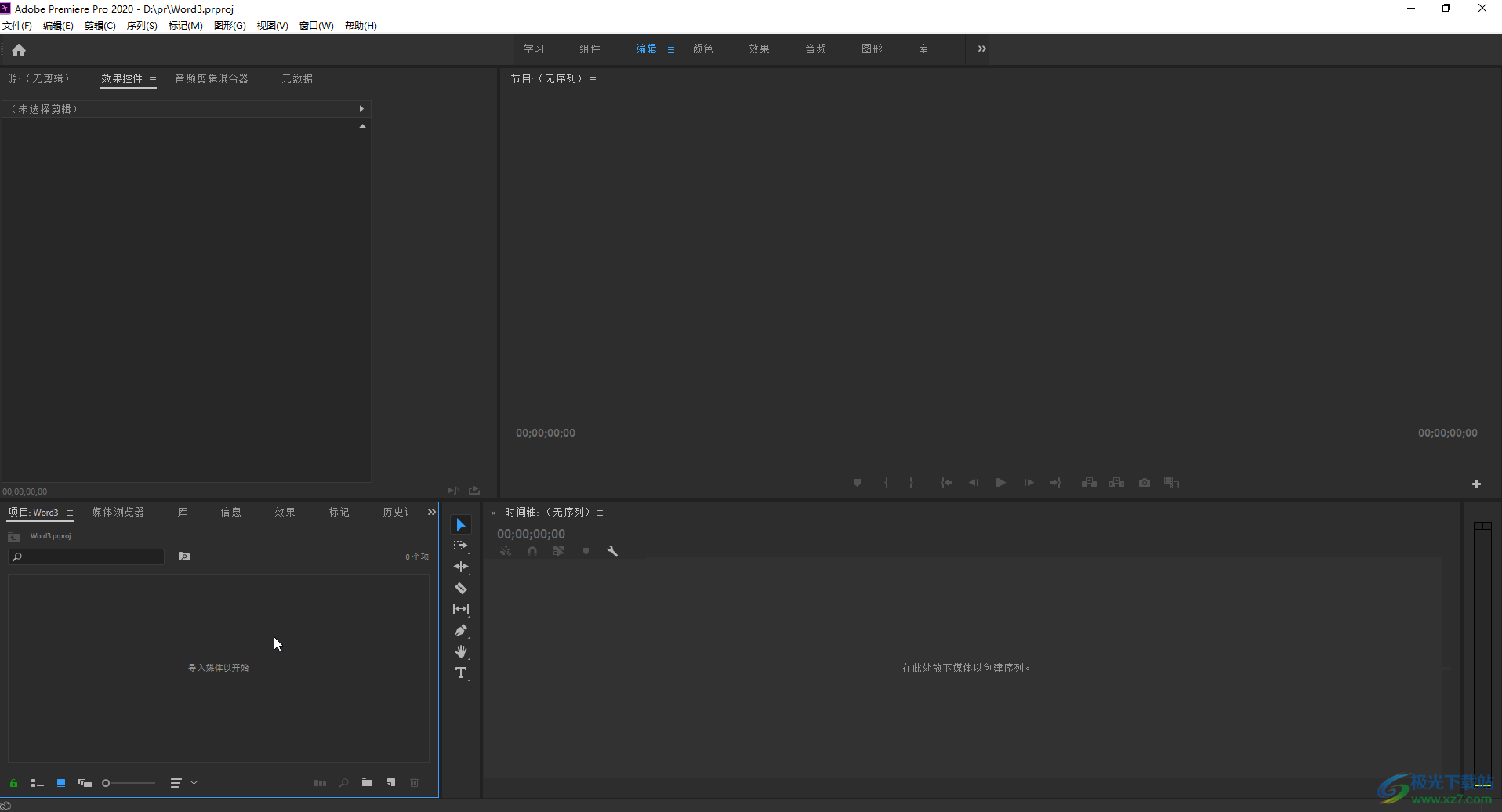Open timeline display settings wrench

click(x=612, y=551)
